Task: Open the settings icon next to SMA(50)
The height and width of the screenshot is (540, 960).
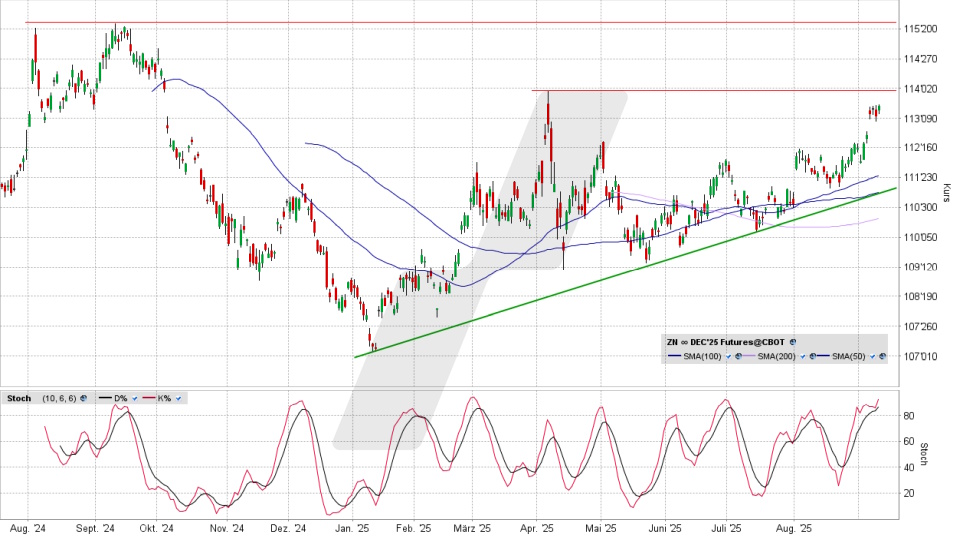Action: pyautogui.click(x=882, y=356)
